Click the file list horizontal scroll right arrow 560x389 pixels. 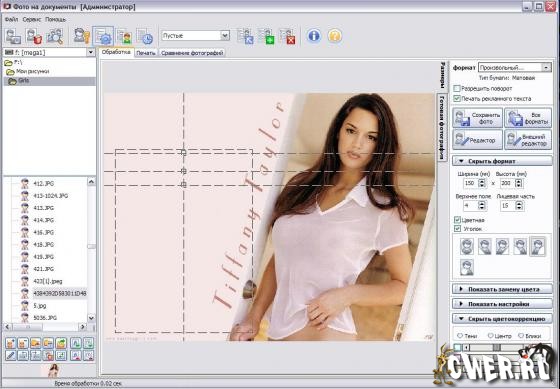pos(82,327)
